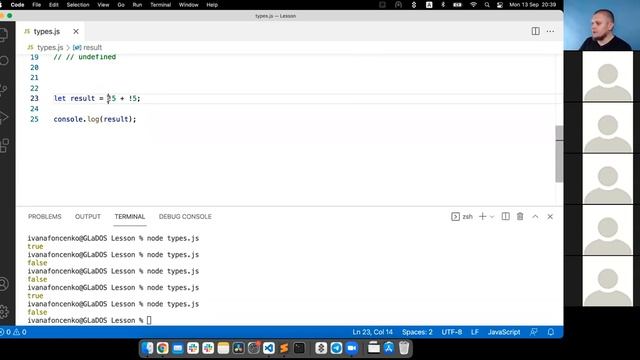Open the File menu
640x360 pixels.
[x=36, y=5]
